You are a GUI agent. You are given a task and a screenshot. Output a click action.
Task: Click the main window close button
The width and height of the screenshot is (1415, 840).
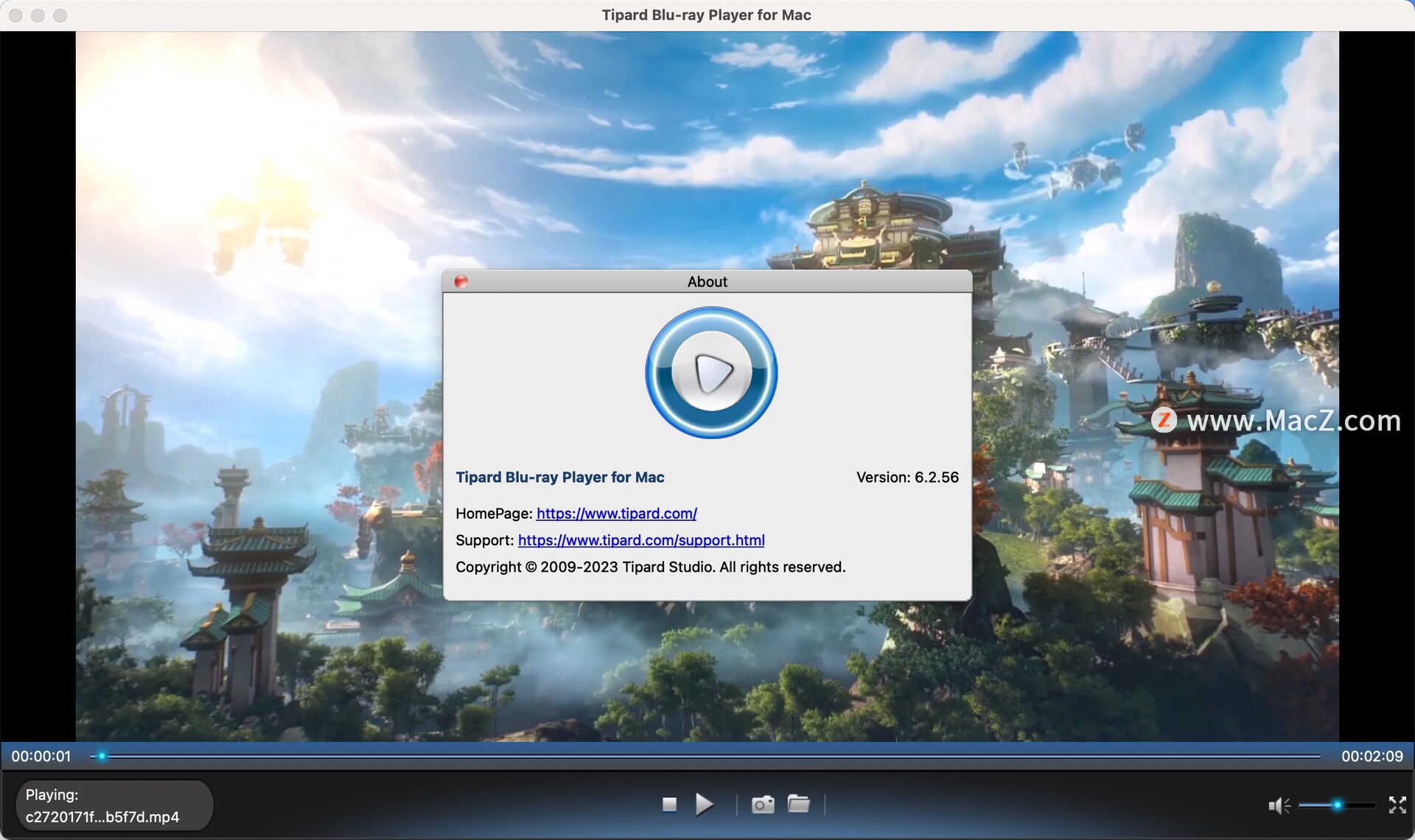click(15, 15)
